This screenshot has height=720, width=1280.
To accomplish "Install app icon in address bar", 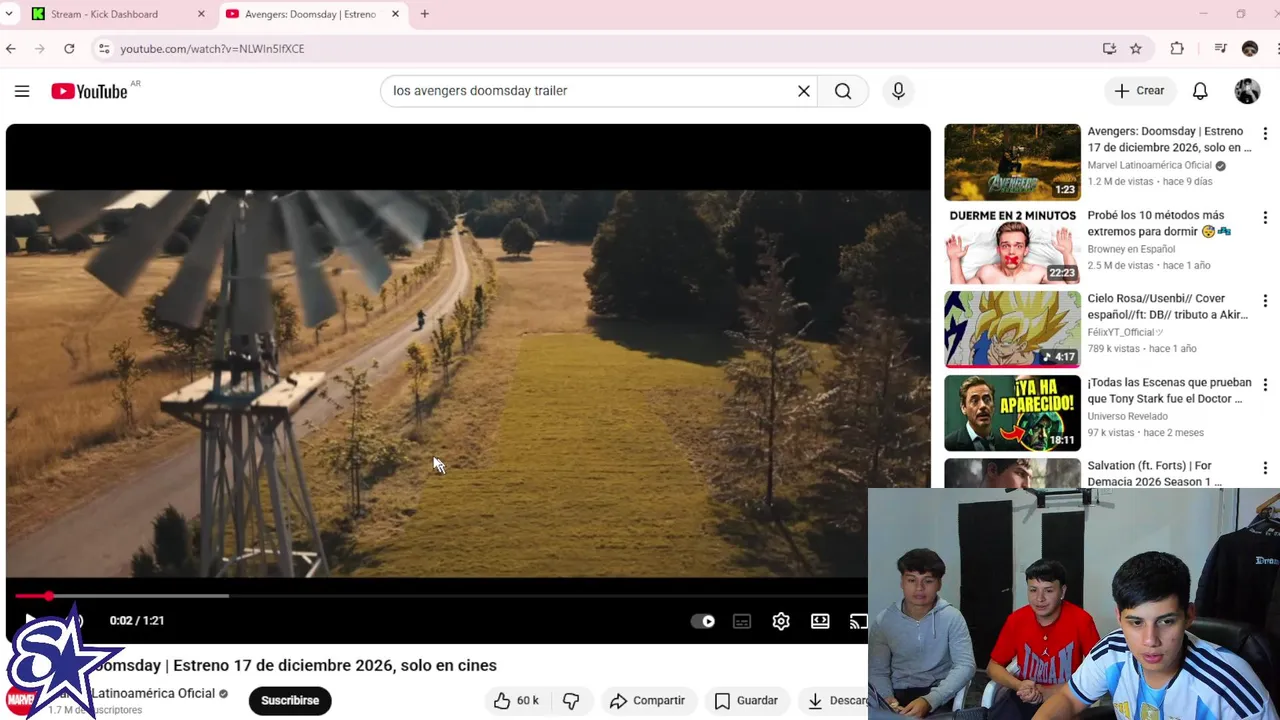I will (x=1109, y=48).
